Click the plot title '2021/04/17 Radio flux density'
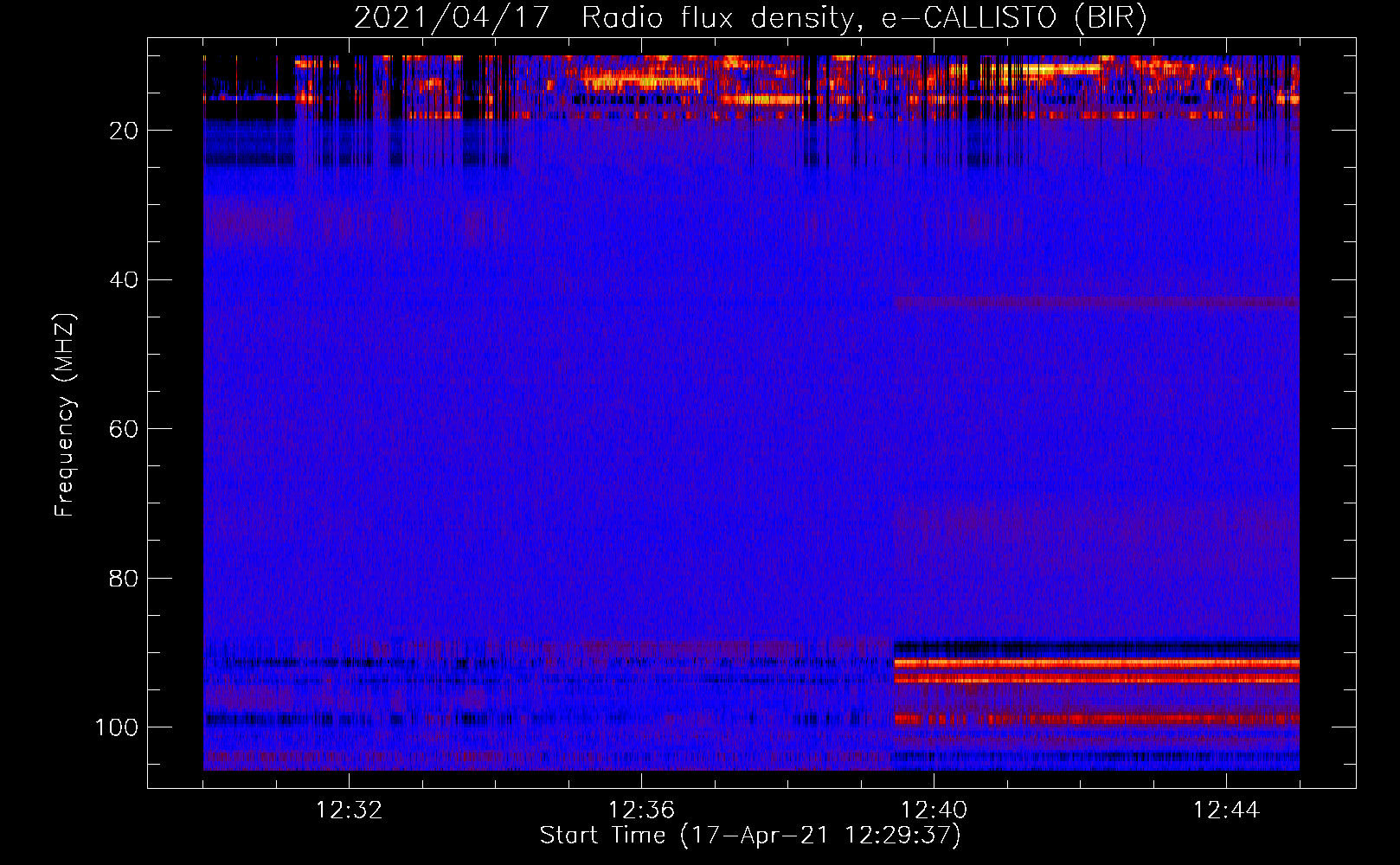The image size is (1400, 865). pyautogui.click(x=750, y=18)
